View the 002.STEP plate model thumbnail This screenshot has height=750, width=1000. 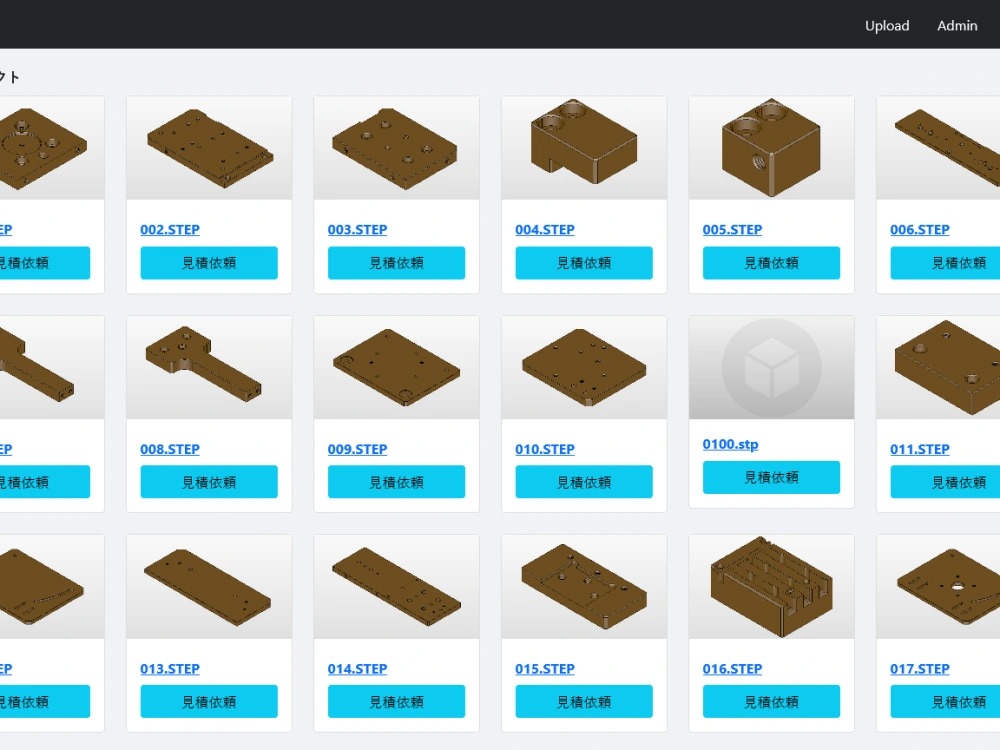pyautogui.click(x=209, y=148)
